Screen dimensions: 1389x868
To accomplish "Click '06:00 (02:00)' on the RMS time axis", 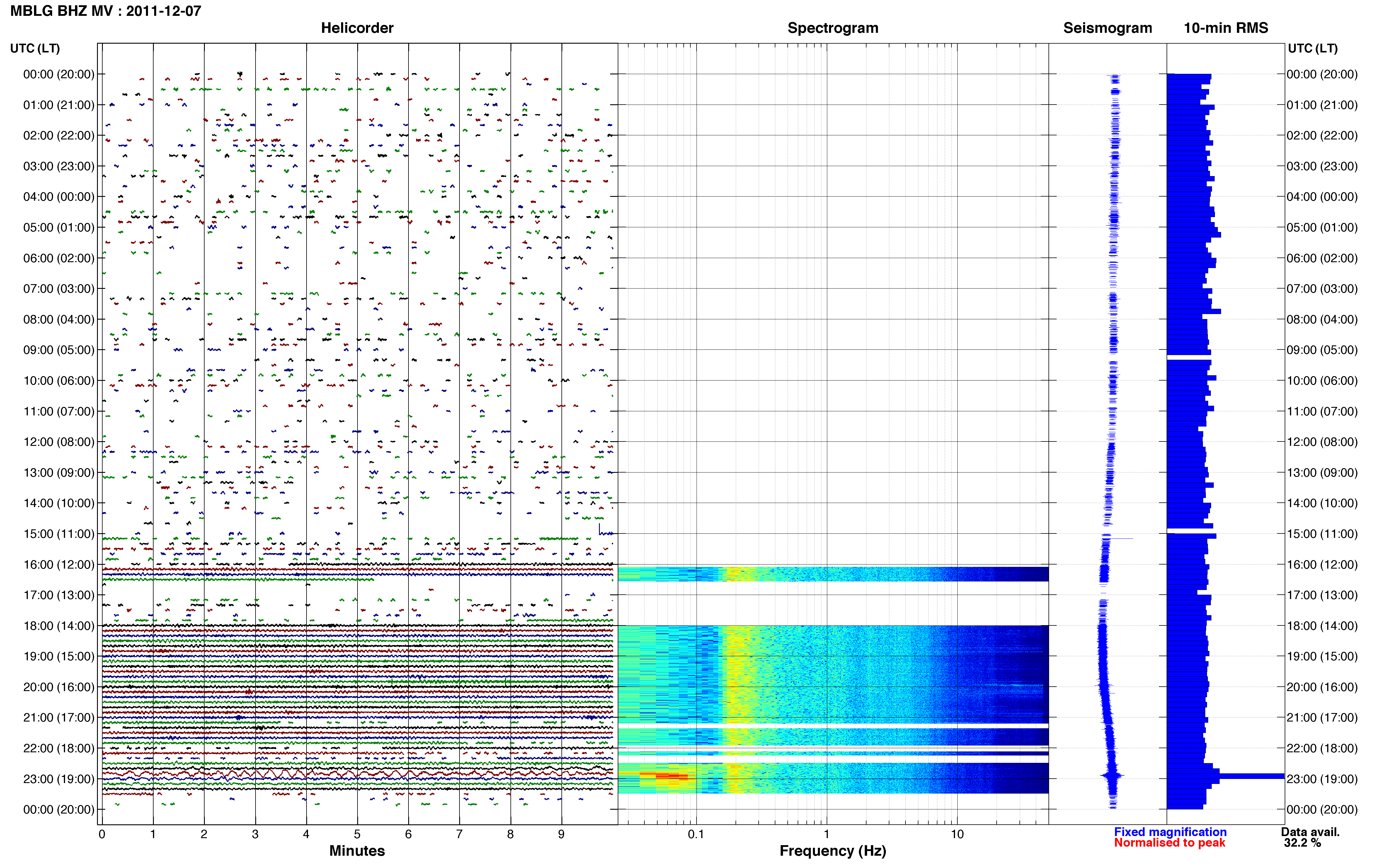I will pos(1322,258).
